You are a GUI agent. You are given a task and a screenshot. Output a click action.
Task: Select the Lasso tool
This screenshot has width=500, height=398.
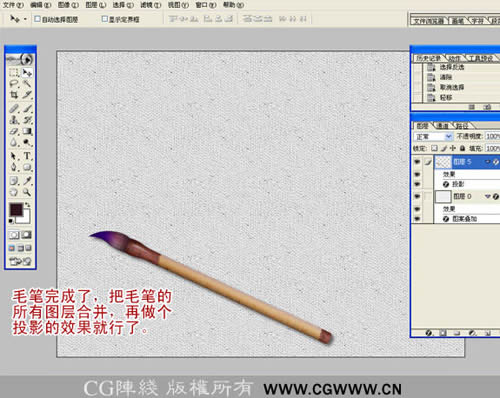(14, 84)
